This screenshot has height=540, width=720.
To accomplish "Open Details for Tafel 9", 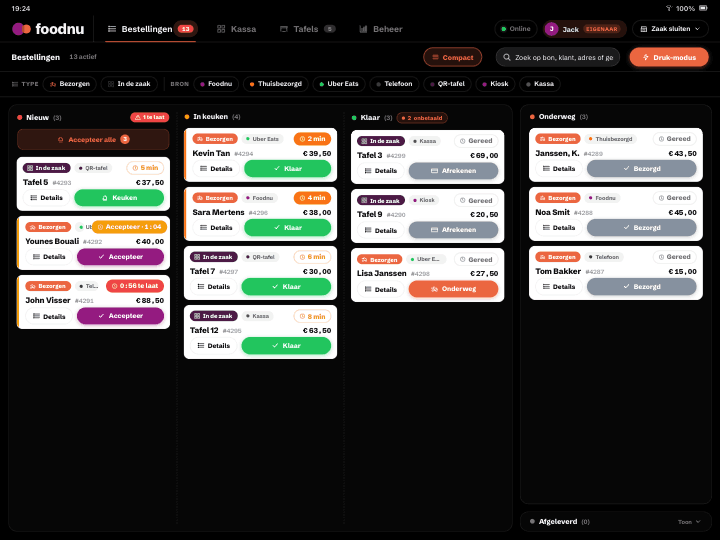I will (381, 231).
